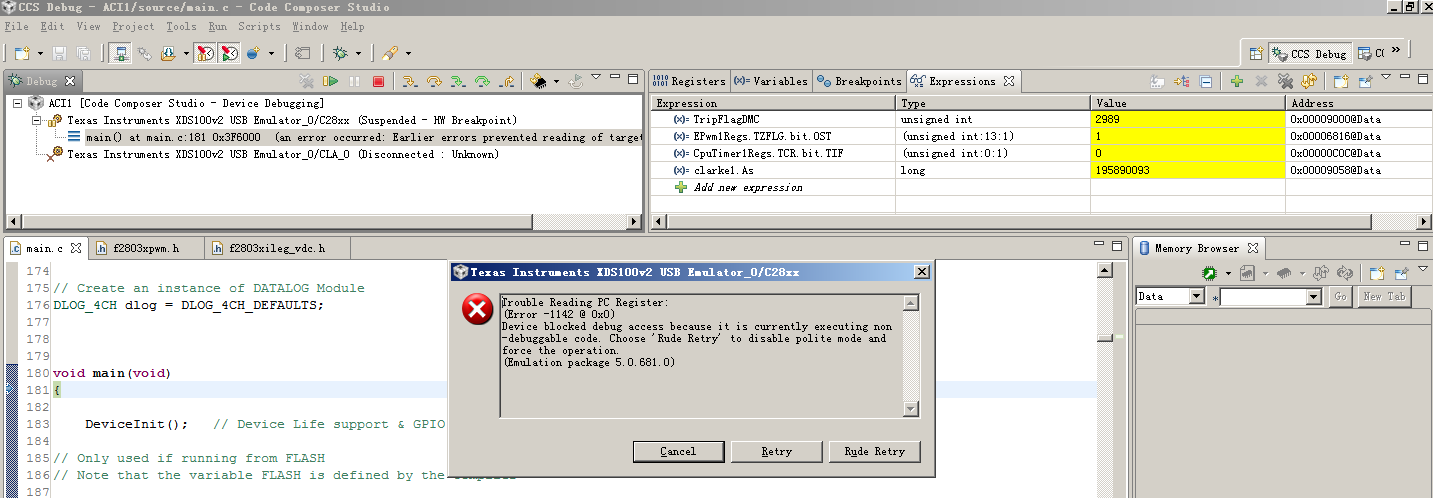The height and width of the screenshot is (498, 1433).
Task: Click Retry in the error dialog
Action: click(x=776, y=452)
